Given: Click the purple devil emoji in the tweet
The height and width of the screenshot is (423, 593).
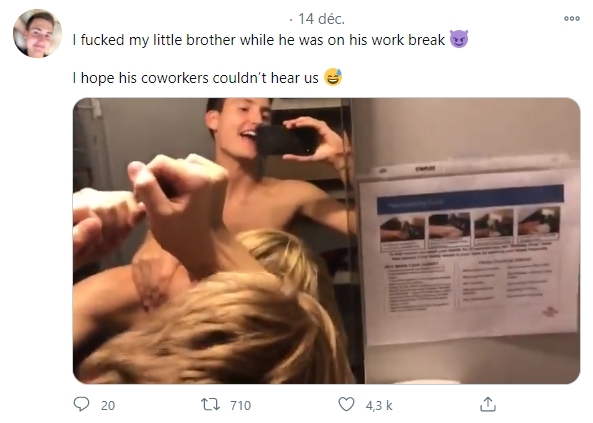Looking at the screenshot, I should click(459, 39).
